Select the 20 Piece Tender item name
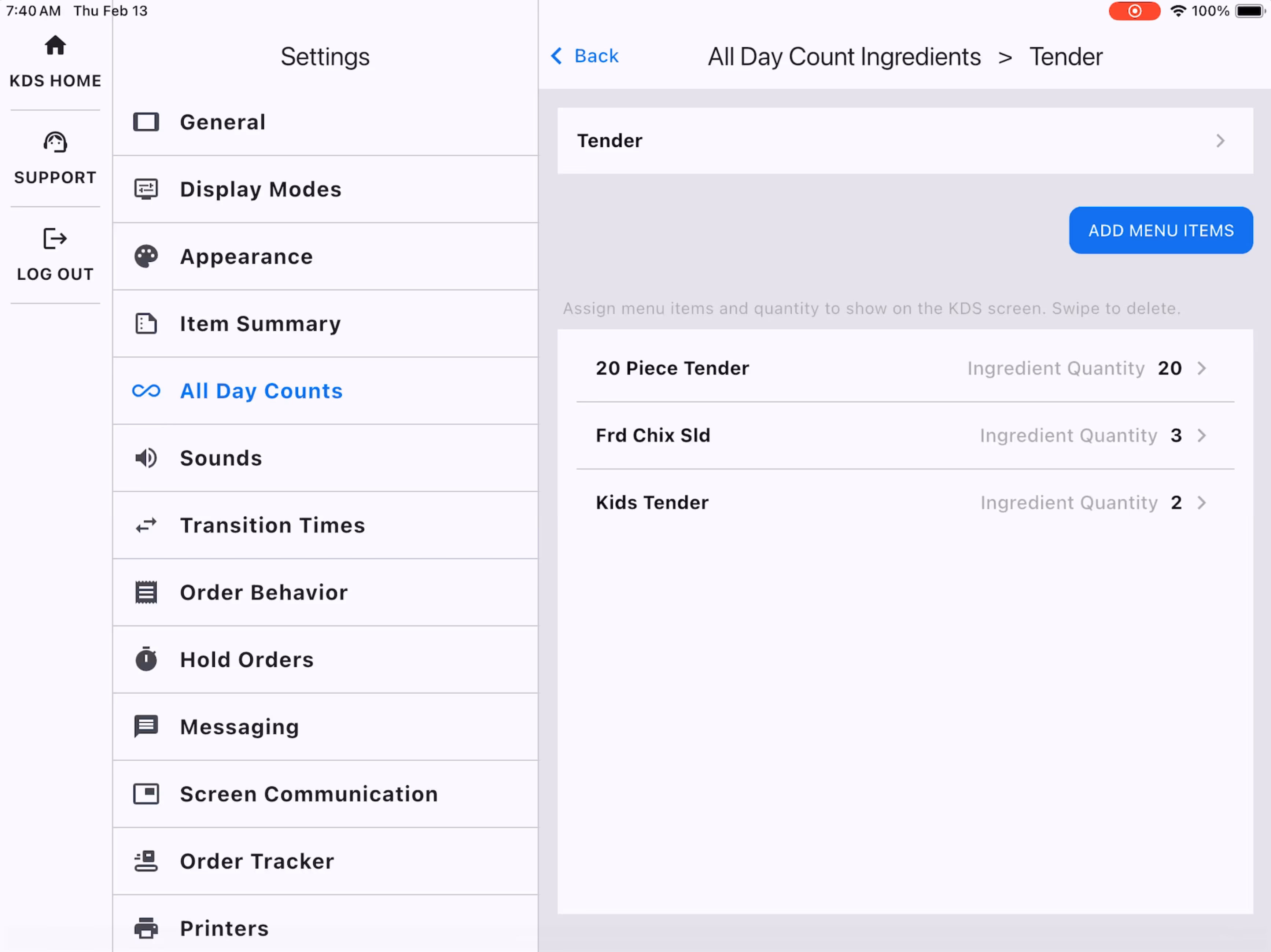The image size is (1271, 952). 672,368
